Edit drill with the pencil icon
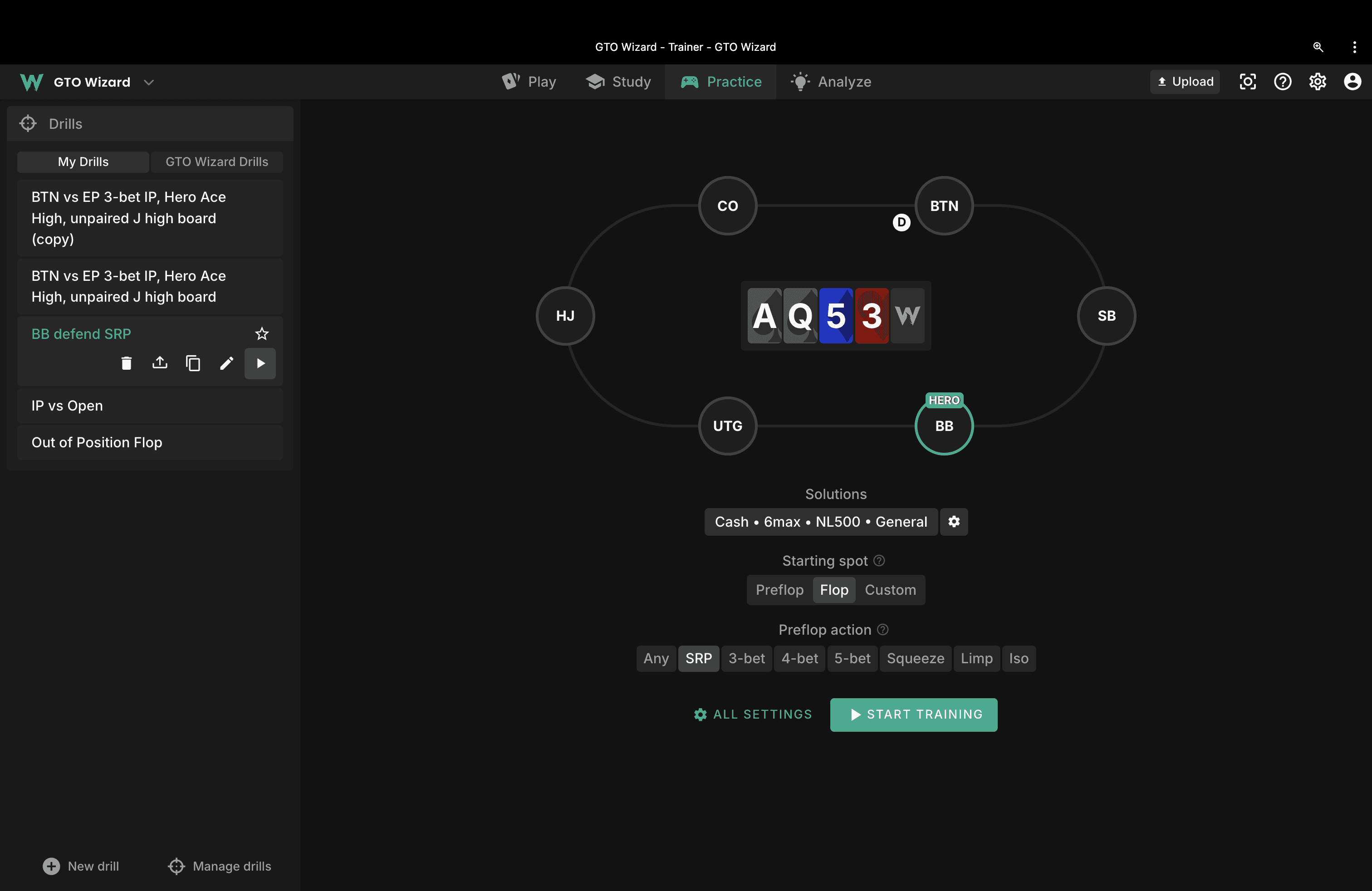The width and height of the screenshot is (1372, 891). click(x=226, y=363)
